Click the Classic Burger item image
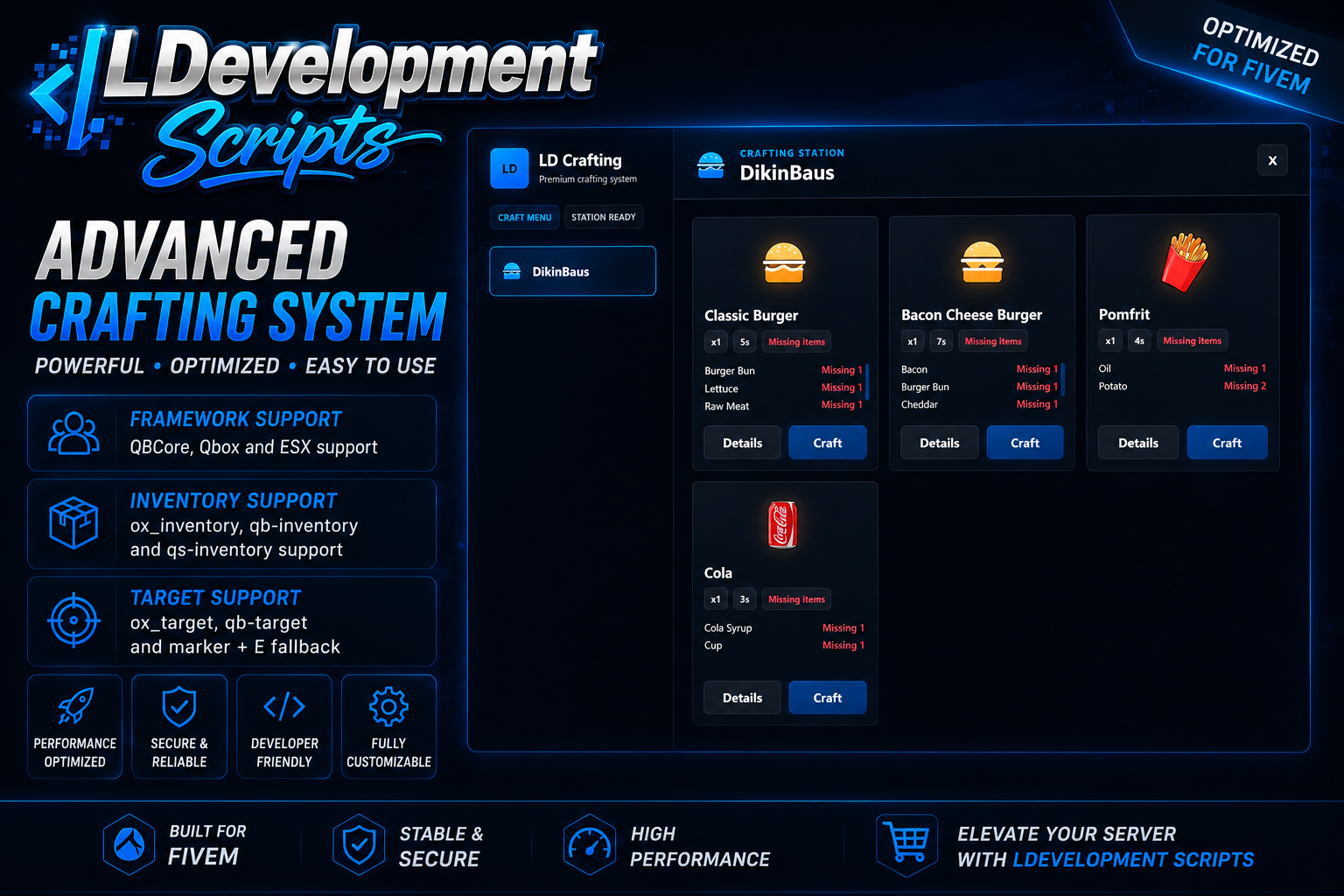The image size is (1344, 896). (x=784, y=262)
